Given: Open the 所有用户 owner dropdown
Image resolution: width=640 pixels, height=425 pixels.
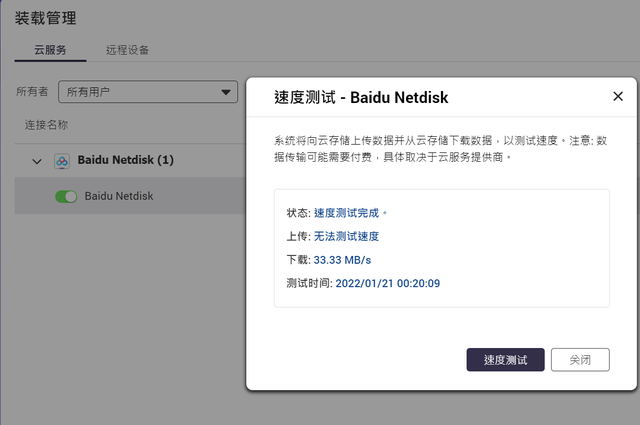Looking at the screenshot, I should (148, 91).
